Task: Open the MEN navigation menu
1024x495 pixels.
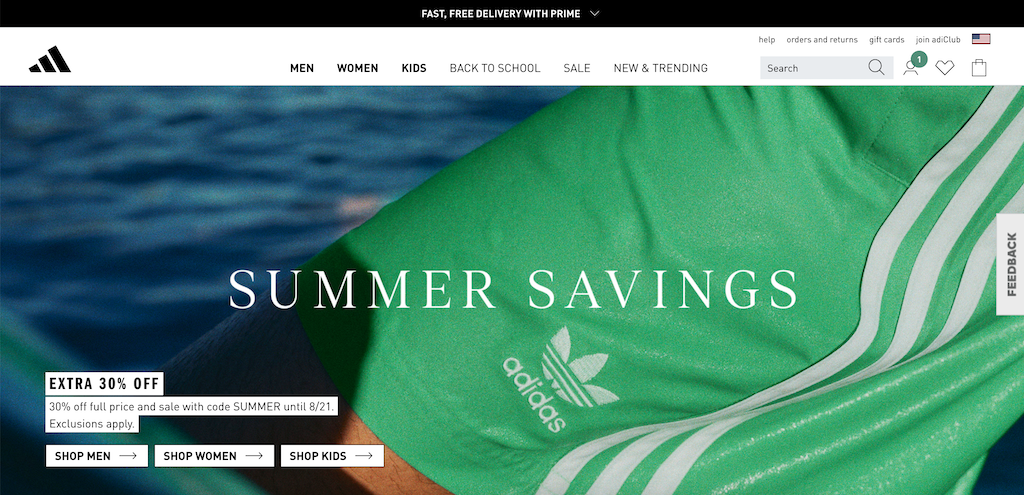Action: pyautogui.click(x=302, y=68)
